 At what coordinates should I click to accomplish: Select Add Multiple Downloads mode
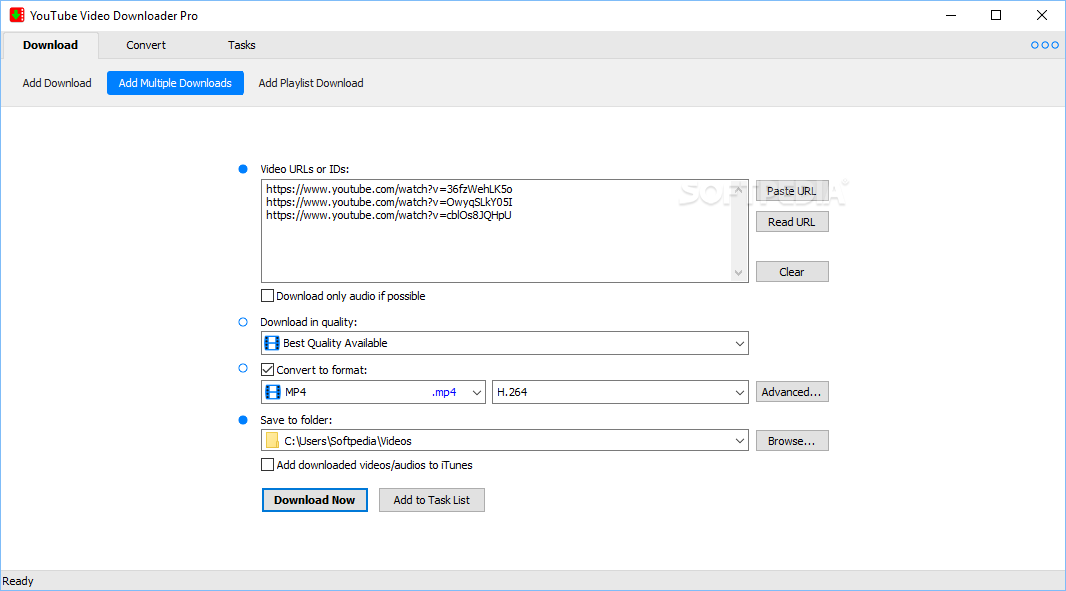[x=175, y=83]
